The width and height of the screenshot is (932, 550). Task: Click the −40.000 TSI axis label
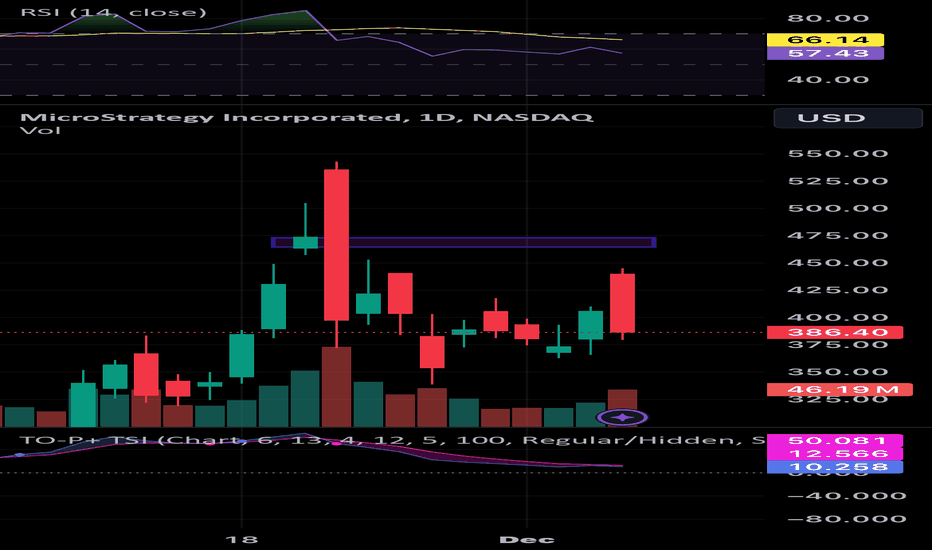click(x=846, y=496)
